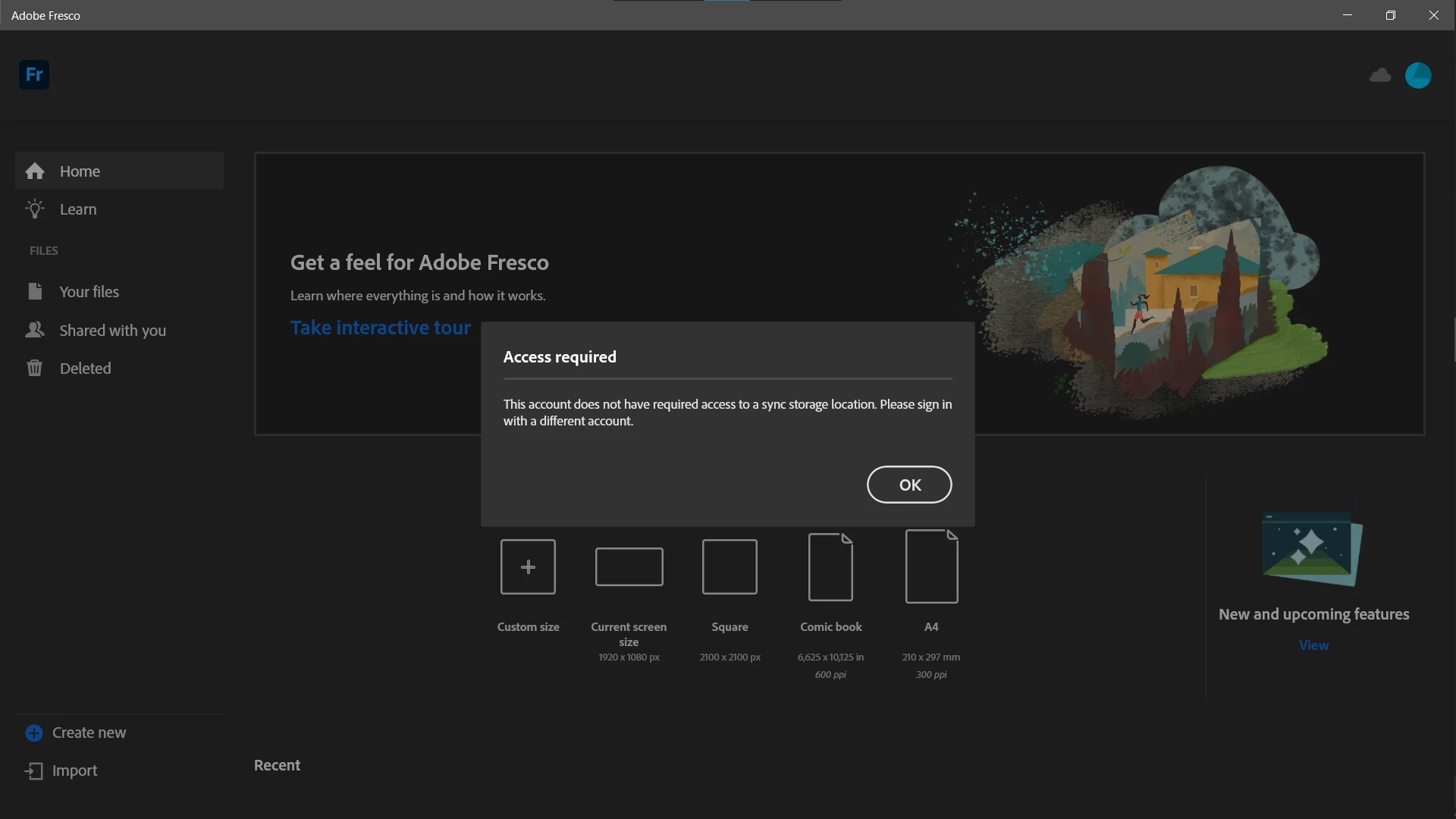Click the Home house icon
Image resolution: width=1456 pixels, height=819 pixels.
35,171
